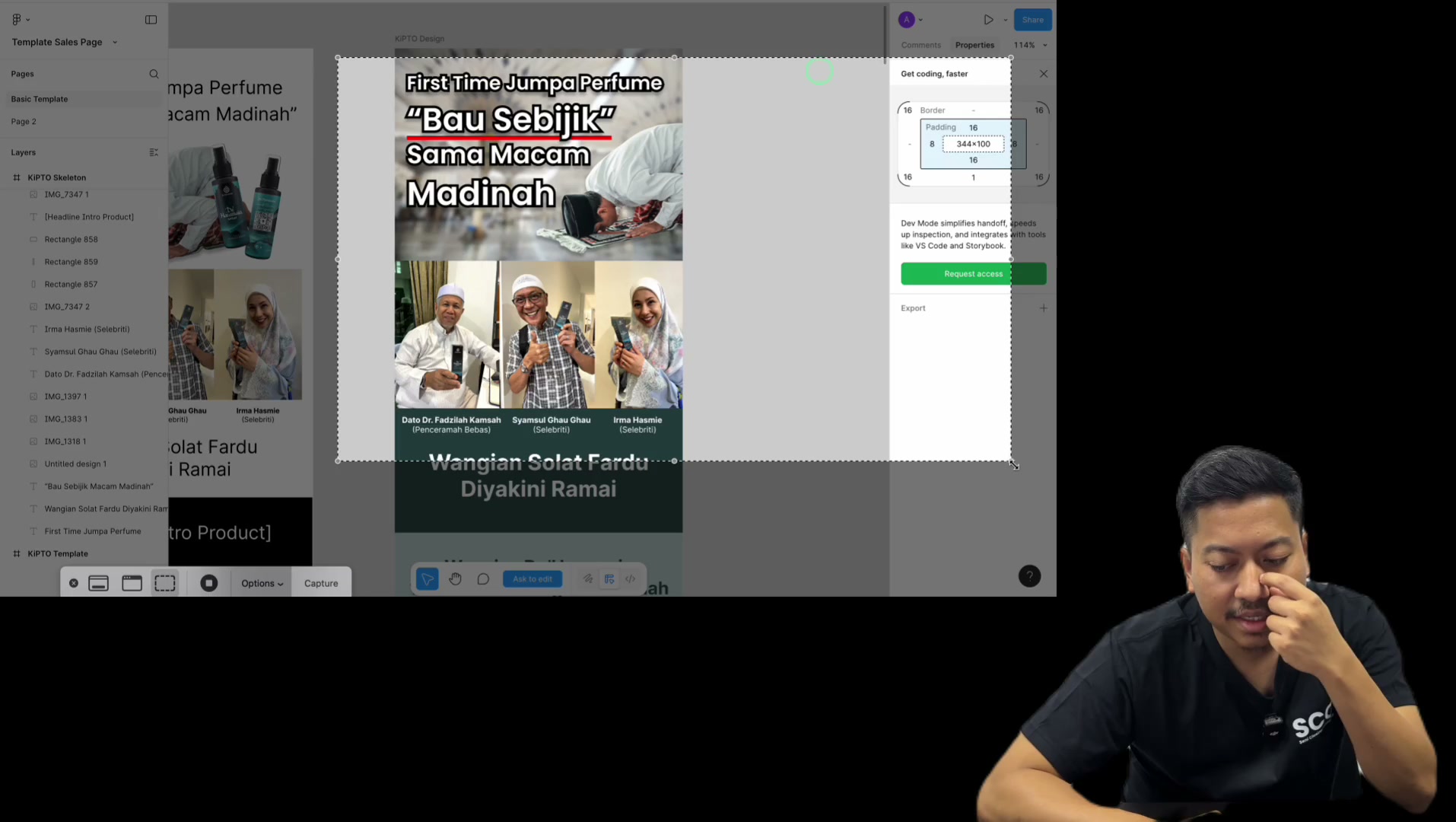This screenshot has height=822, width=1456.
Task: Switch to Design mode icon
Action: (609, 579)
